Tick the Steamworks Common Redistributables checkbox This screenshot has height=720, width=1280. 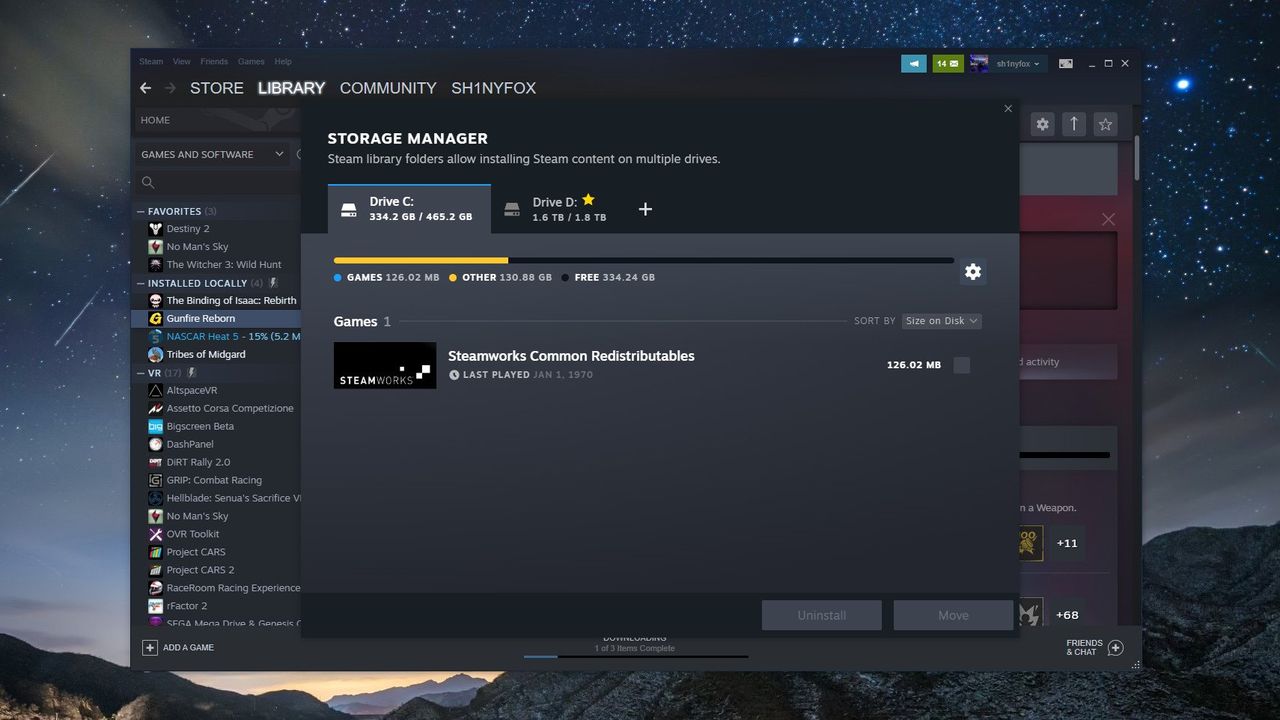click(961, 365)
